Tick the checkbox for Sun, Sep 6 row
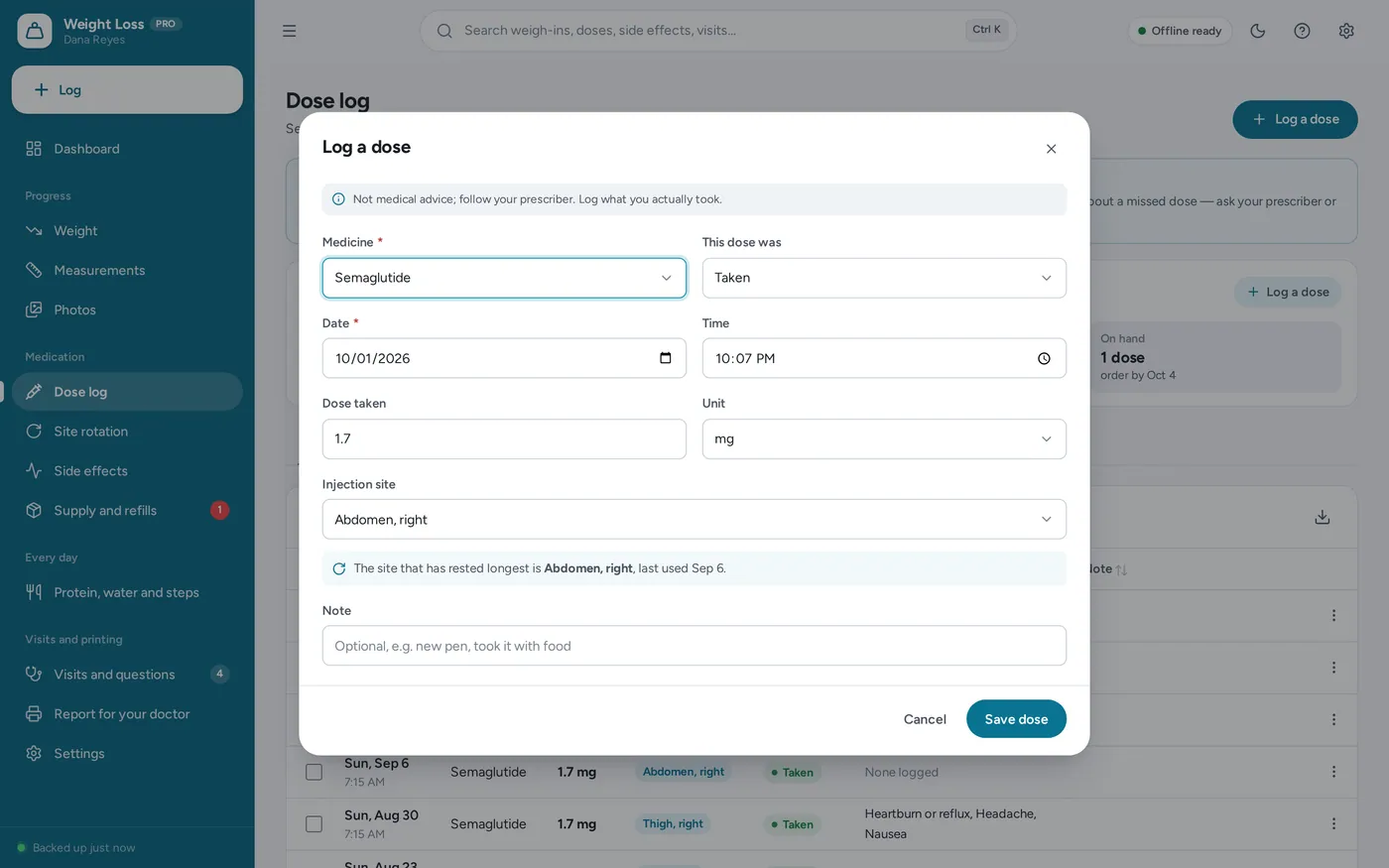The width and height of the screenshot is (1389, 868). [x=314, y=772]
